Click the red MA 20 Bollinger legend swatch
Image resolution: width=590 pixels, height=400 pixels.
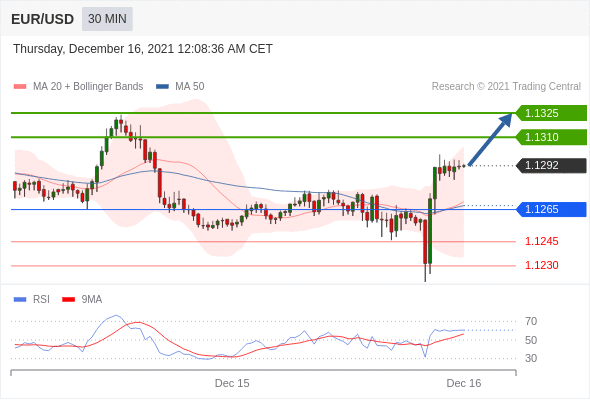point(20,87)
